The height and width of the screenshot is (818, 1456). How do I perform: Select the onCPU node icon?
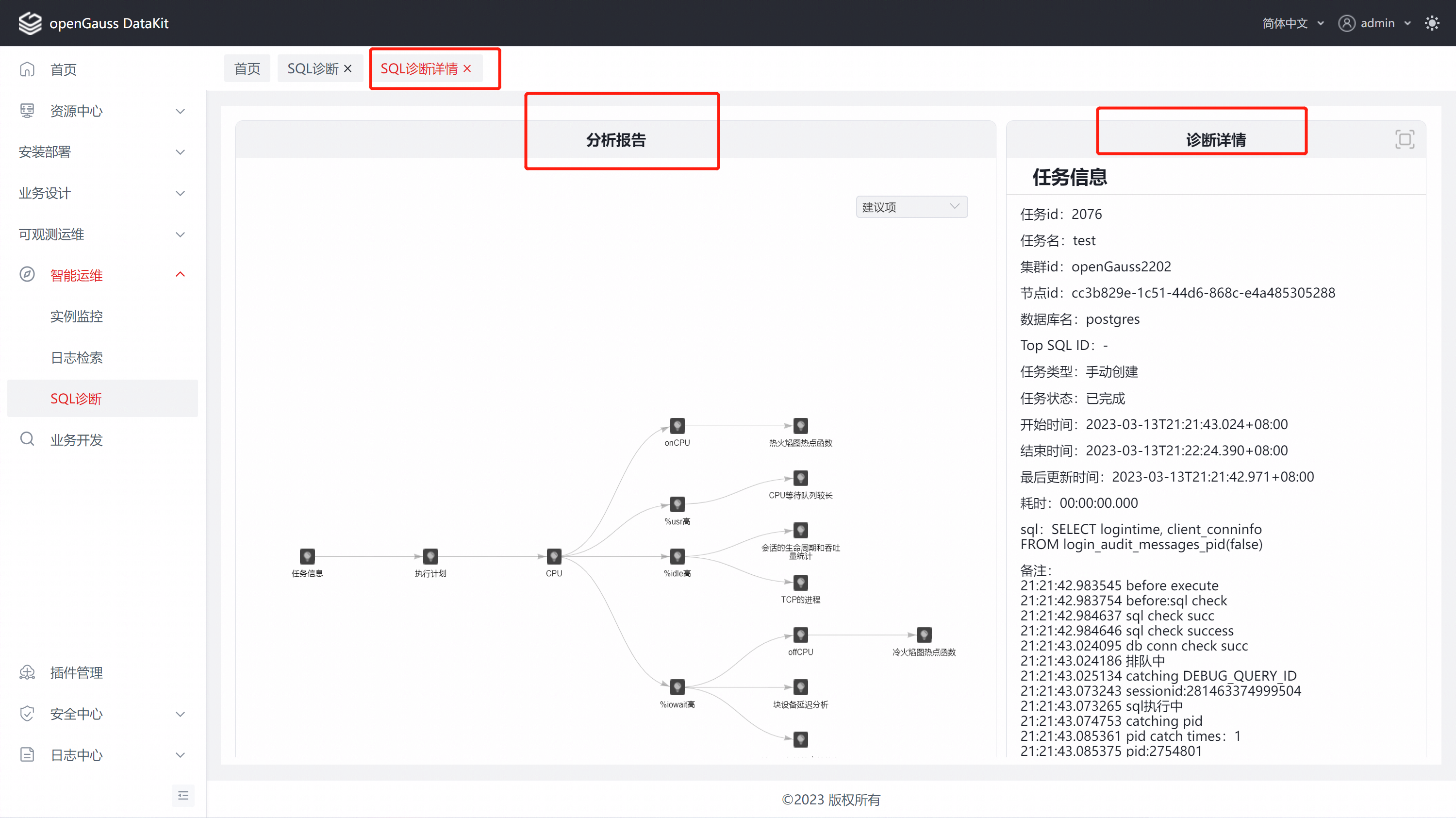coord(677,426)
